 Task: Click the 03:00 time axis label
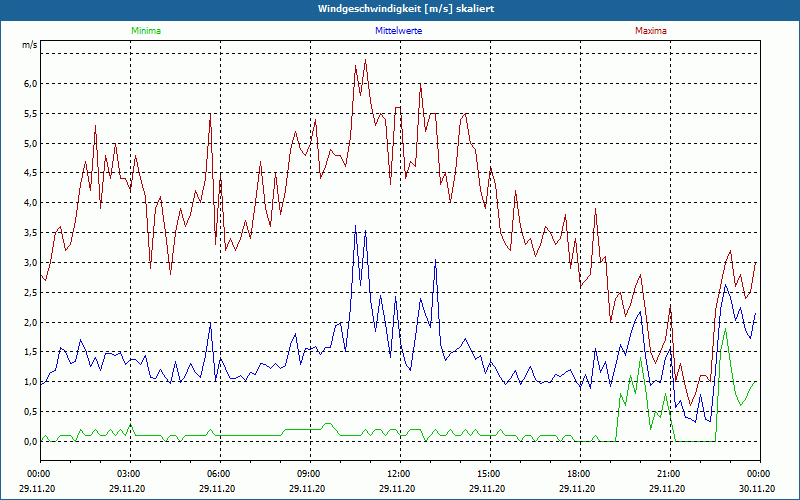pos(127,474)
